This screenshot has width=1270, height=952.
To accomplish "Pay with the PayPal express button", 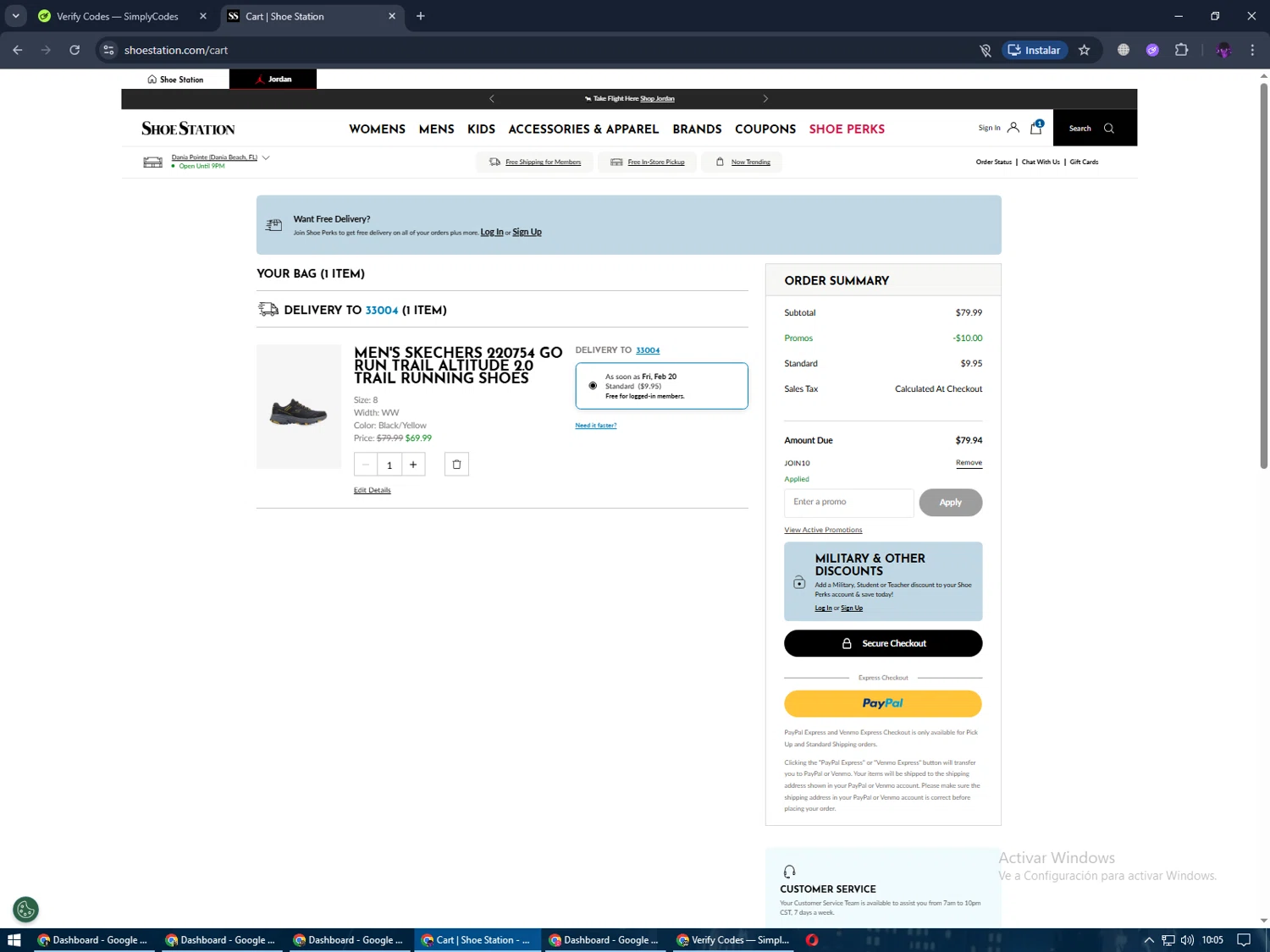I will coord(883,703).
